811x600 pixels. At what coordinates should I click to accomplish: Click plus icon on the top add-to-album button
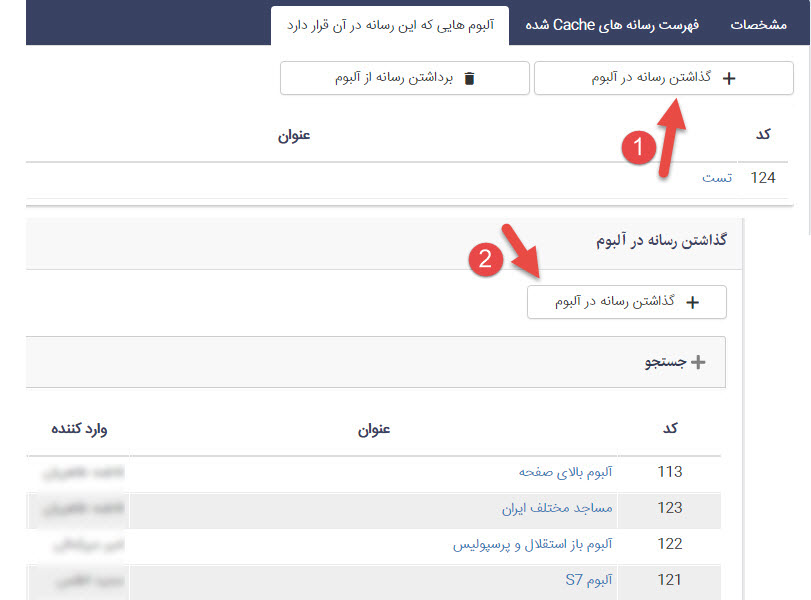[x=728, y=78]
